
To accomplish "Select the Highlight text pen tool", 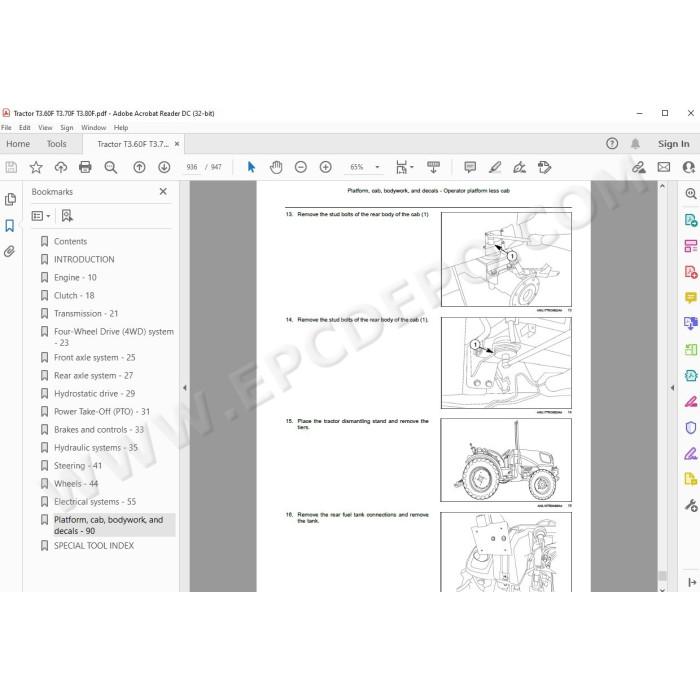I will tap(495, 167).
